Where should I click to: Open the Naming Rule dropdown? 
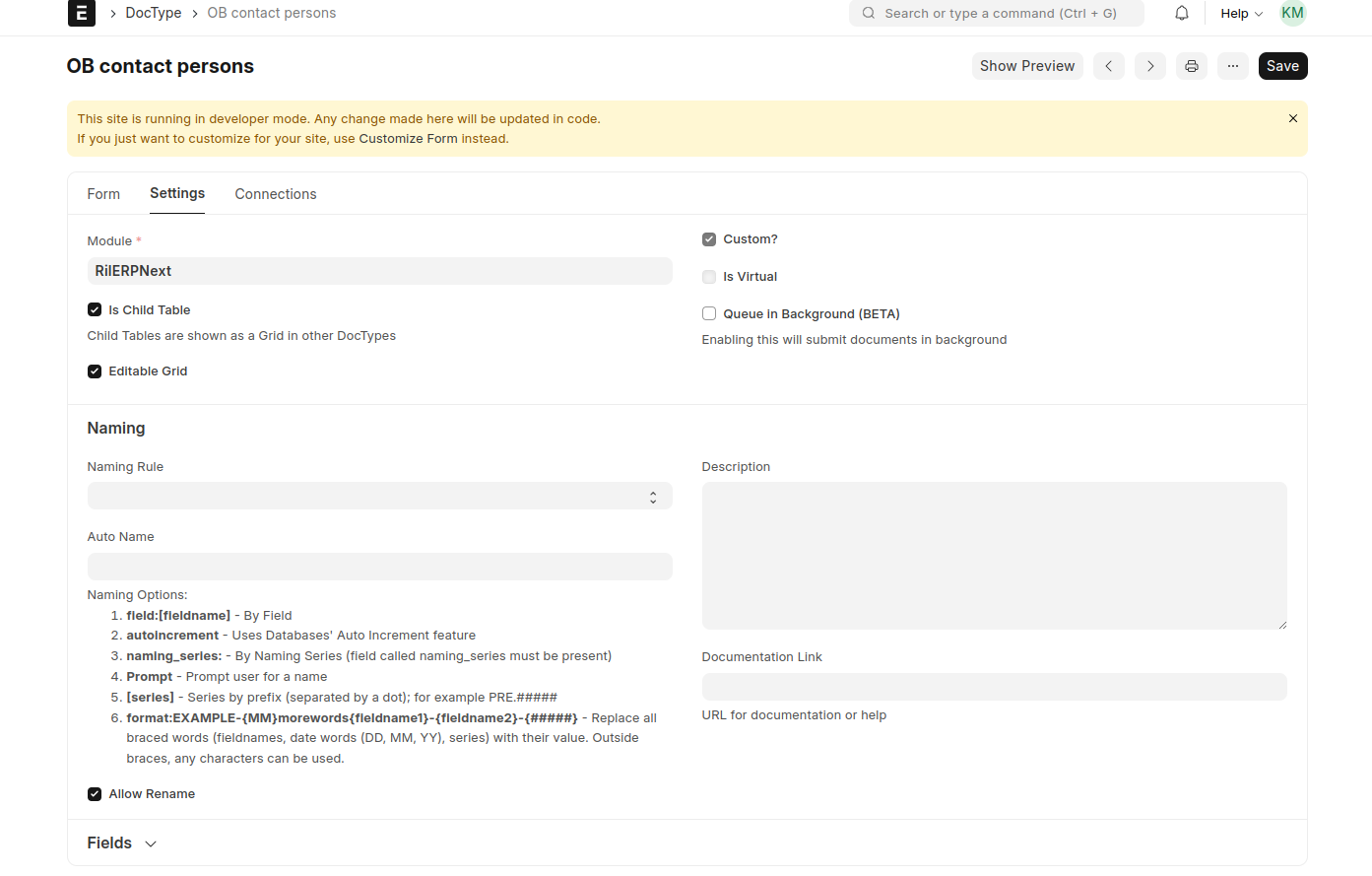point(380,496)
